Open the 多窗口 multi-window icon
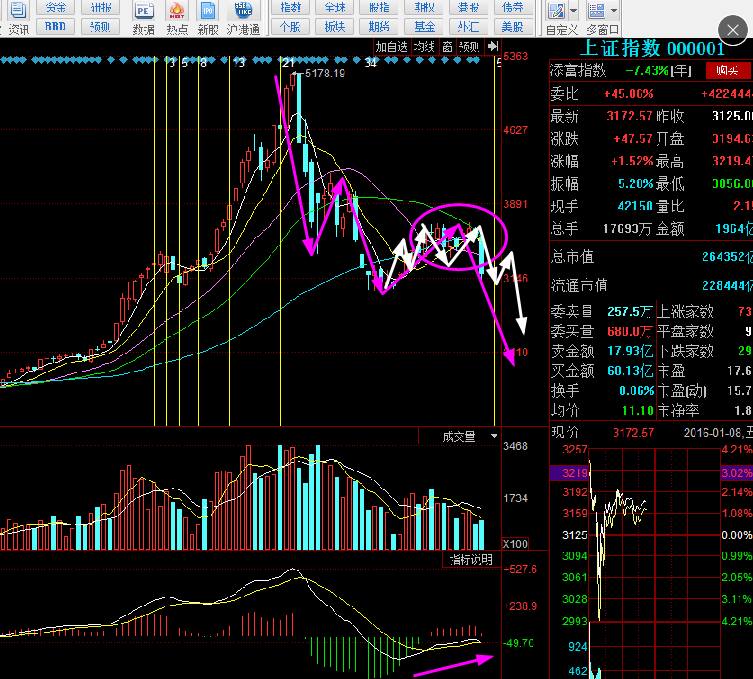Image resolution: width=753 pixels, height=679 pixels. [x=598, y=12]
